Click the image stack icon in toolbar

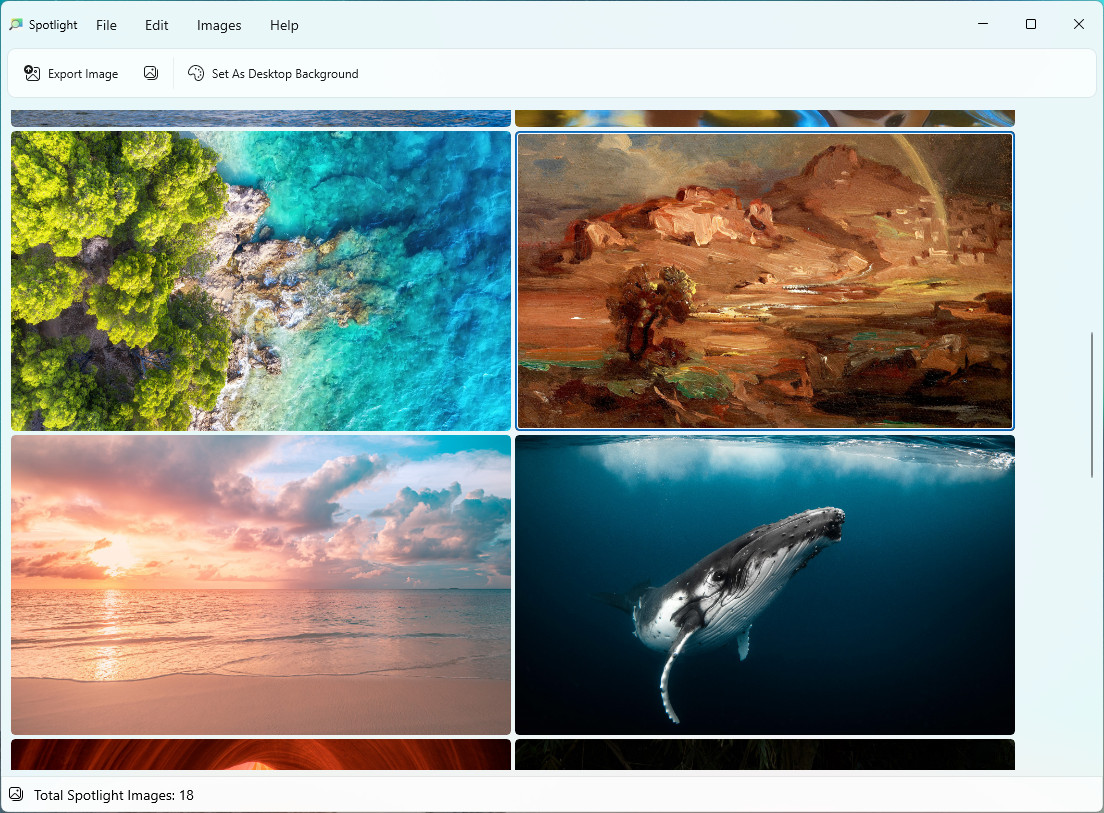151,73
